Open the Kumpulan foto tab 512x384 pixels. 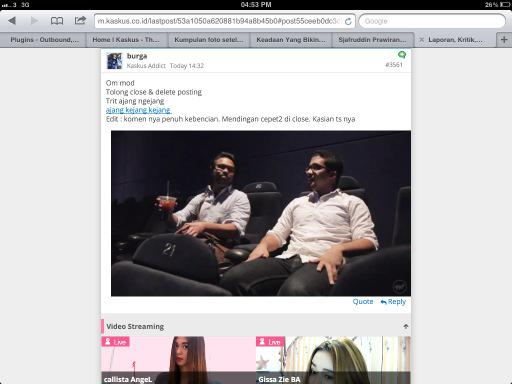click(209, 40)
